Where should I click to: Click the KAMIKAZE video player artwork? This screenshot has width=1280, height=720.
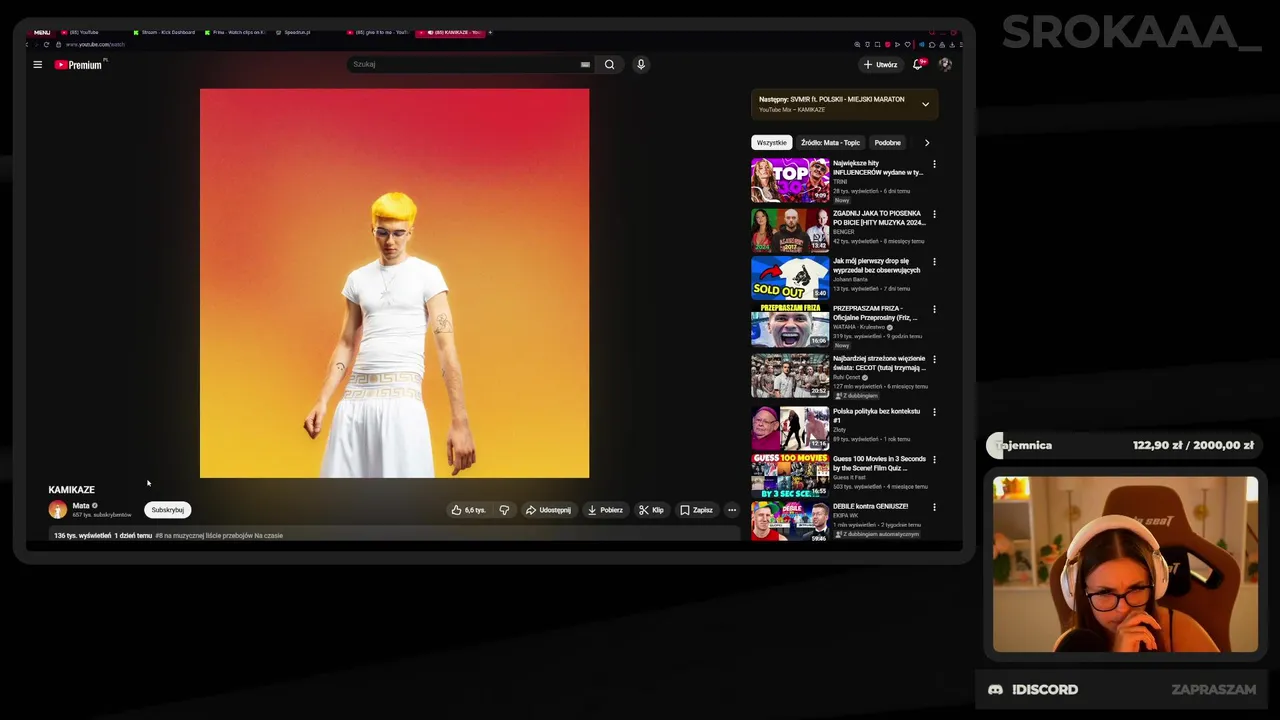[394, 283]
